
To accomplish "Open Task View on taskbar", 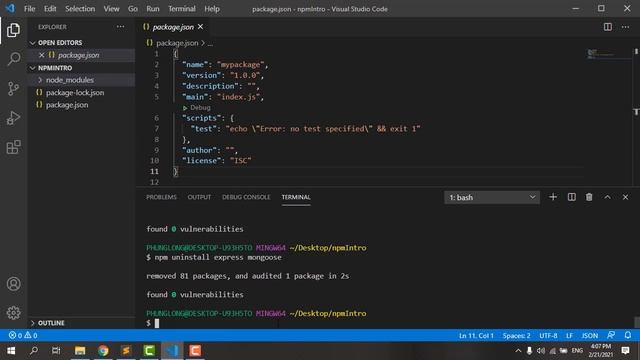I will tap(56, 351).
